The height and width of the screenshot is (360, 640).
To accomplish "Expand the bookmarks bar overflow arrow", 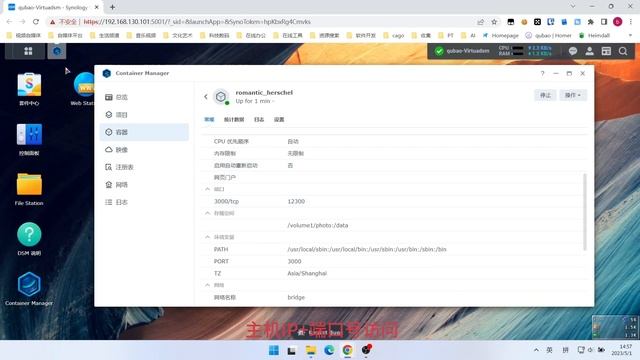I will click(x=631, y=36).
